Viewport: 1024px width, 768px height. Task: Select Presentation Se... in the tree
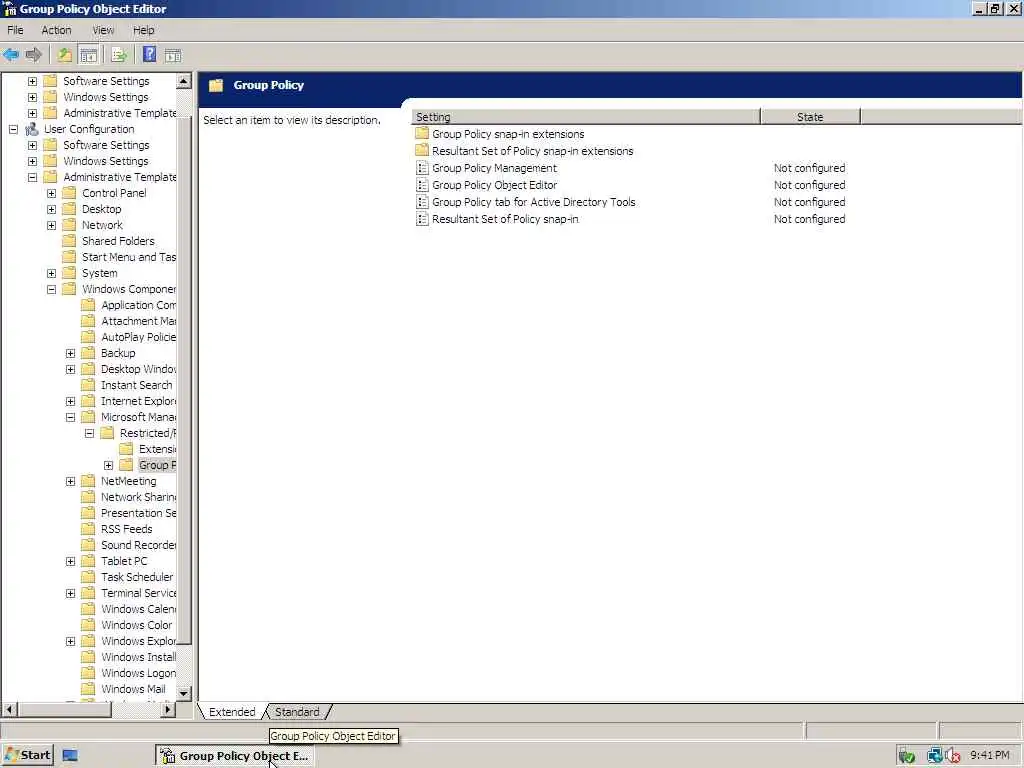138,513
